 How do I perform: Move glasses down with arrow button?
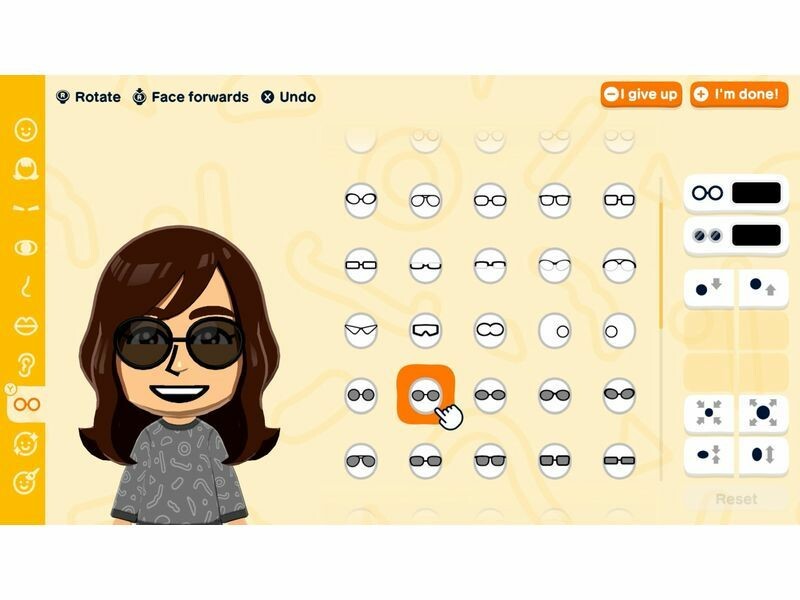pos(709,288)
